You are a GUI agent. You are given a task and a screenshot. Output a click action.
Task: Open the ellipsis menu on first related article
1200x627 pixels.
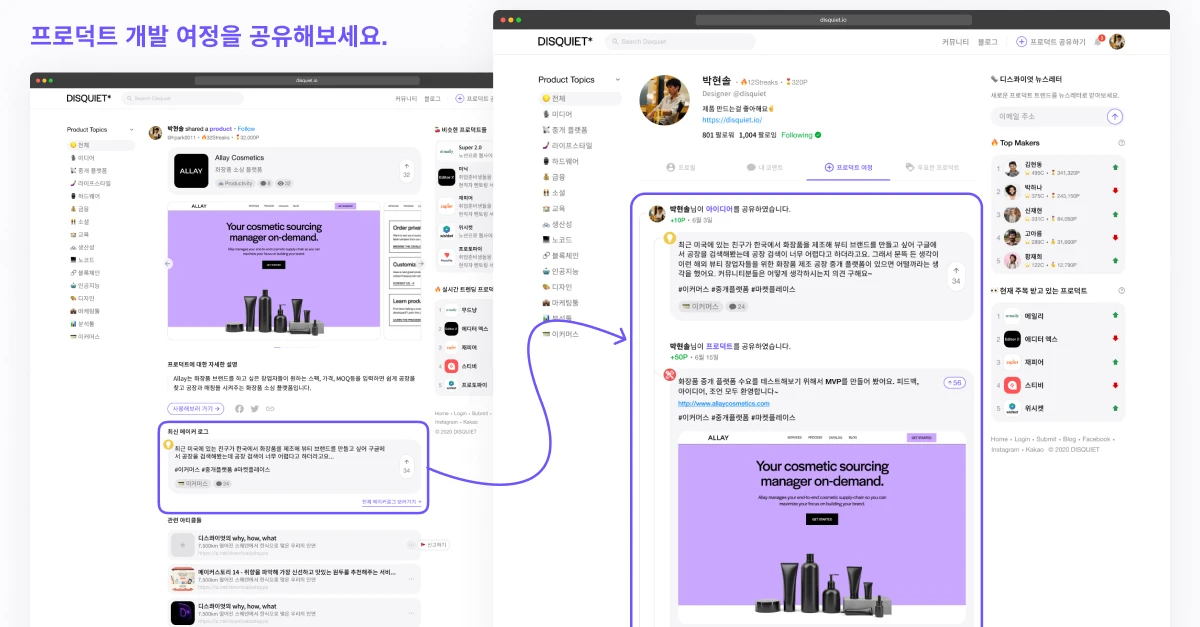click(410, 545)
